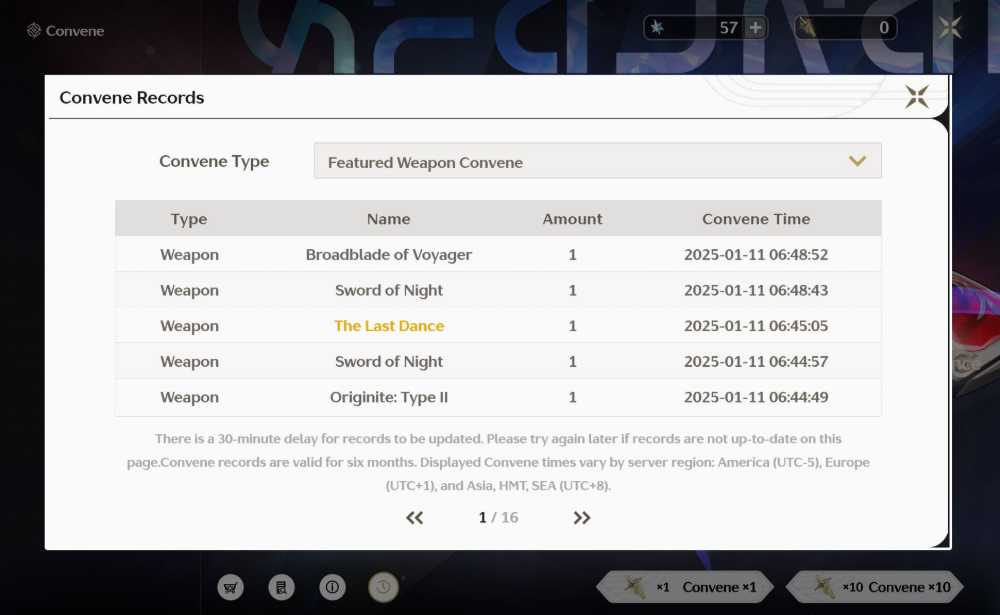The height and width of the screenshot is (615, 1000).
Task: Click the time 2025-01-11 06:44:49
Action: (756, 397)
